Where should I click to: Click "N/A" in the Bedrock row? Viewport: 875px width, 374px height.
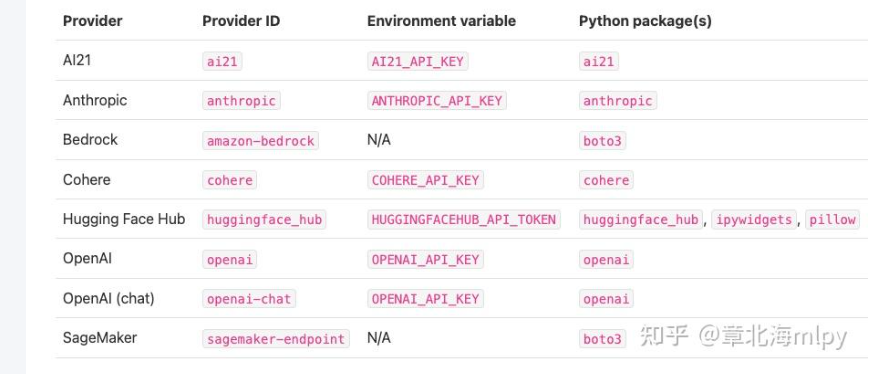pos(379,140)
